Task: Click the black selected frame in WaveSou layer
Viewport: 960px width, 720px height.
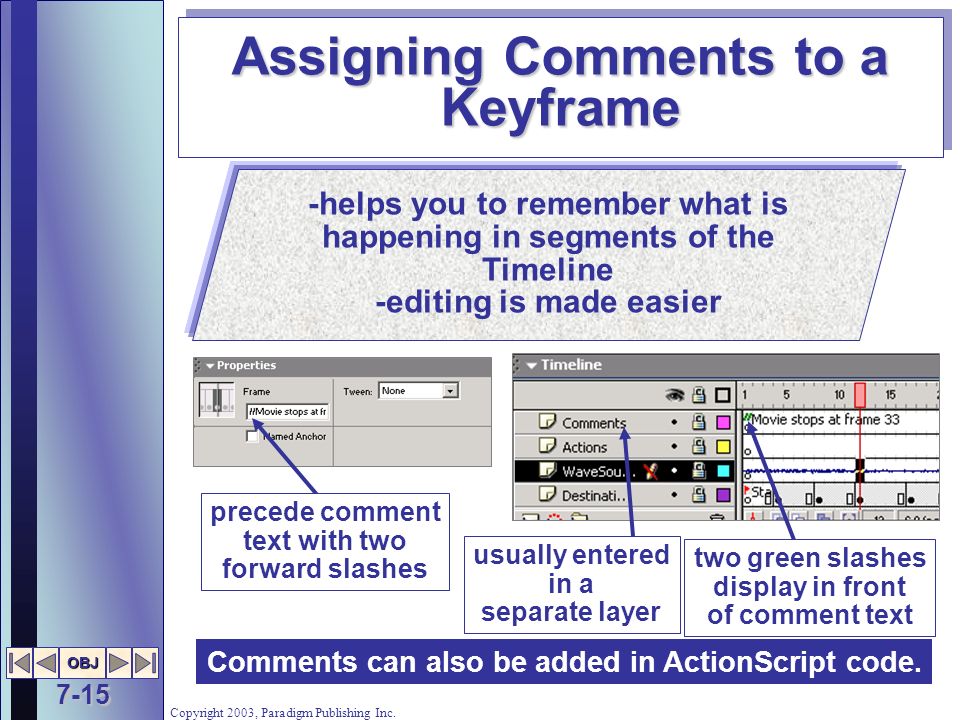Action: [x=860, y=471]
